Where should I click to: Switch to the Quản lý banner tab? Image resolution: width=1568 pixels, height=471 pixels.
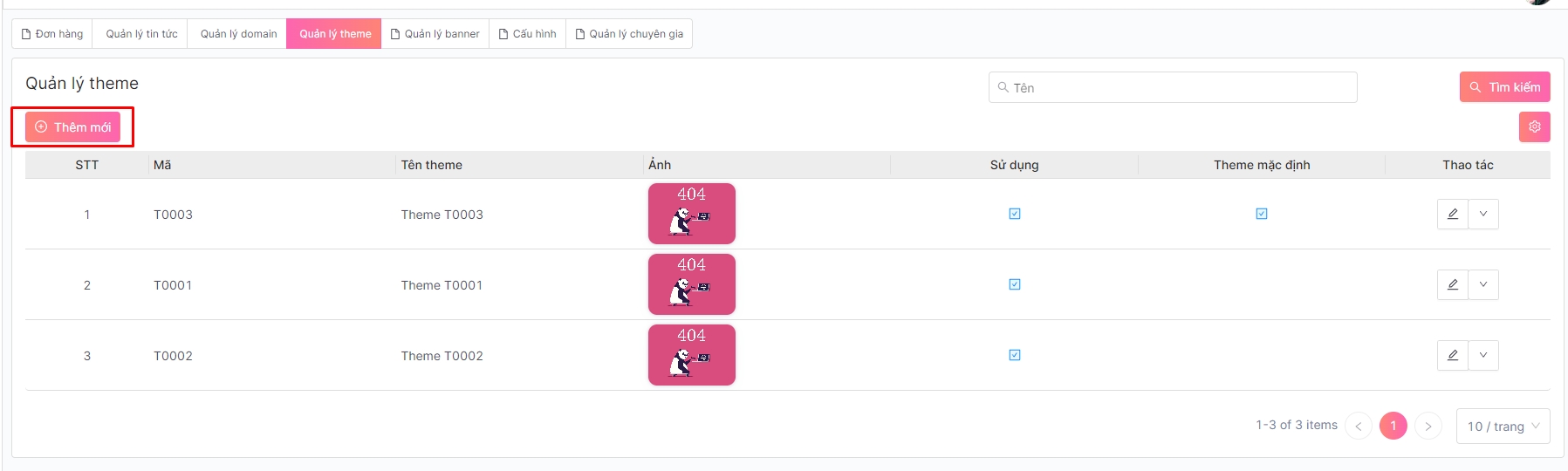[x=435, y=34]
